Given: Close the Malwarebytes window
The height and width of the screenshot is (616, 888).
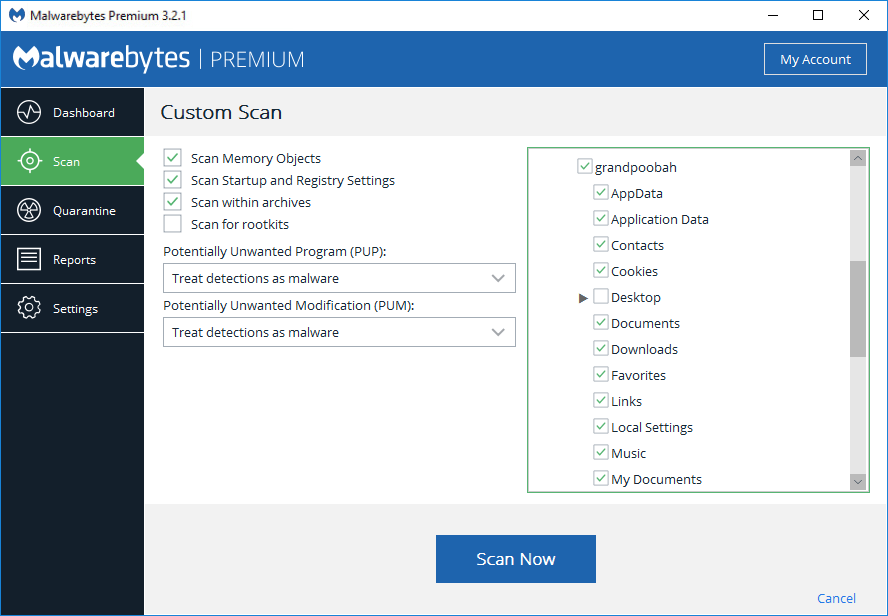Looking at the screenshot, I should pyautogui.click(x=864, y=15).
